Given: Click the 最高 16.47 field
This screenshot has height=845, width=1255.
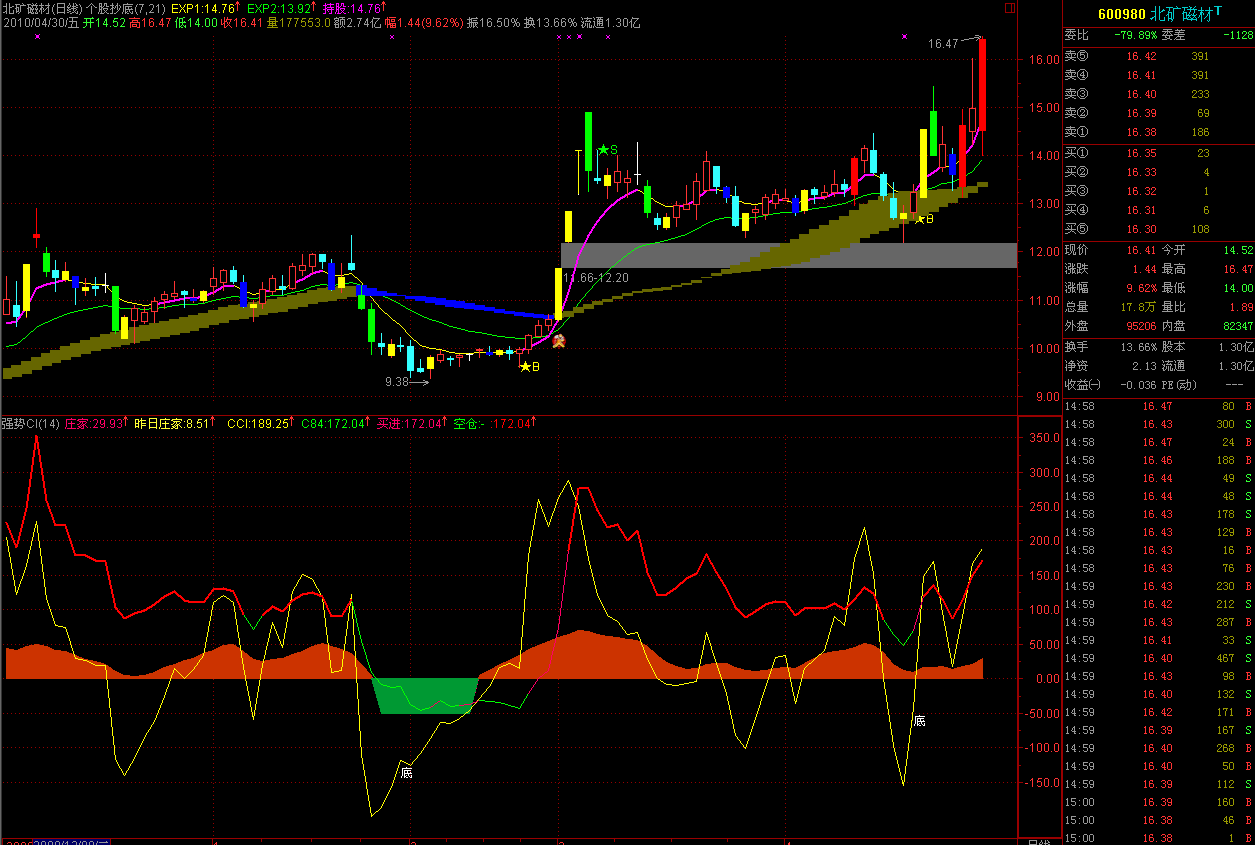Looking at the screenshot, I should click(x=1207, y=269).
